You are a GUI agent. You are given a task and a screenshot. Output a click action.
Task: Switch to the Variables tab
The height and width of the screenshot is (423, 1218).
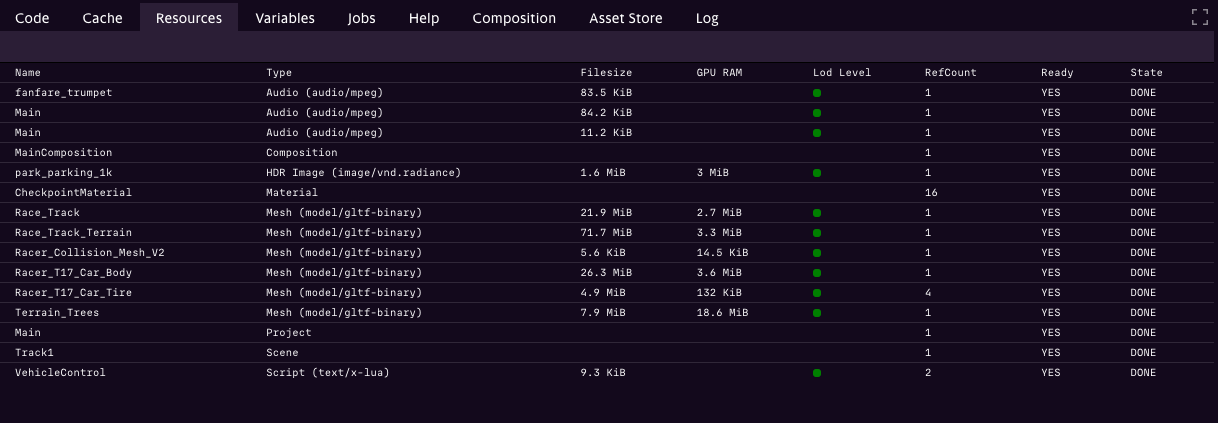tap(284, 18)
